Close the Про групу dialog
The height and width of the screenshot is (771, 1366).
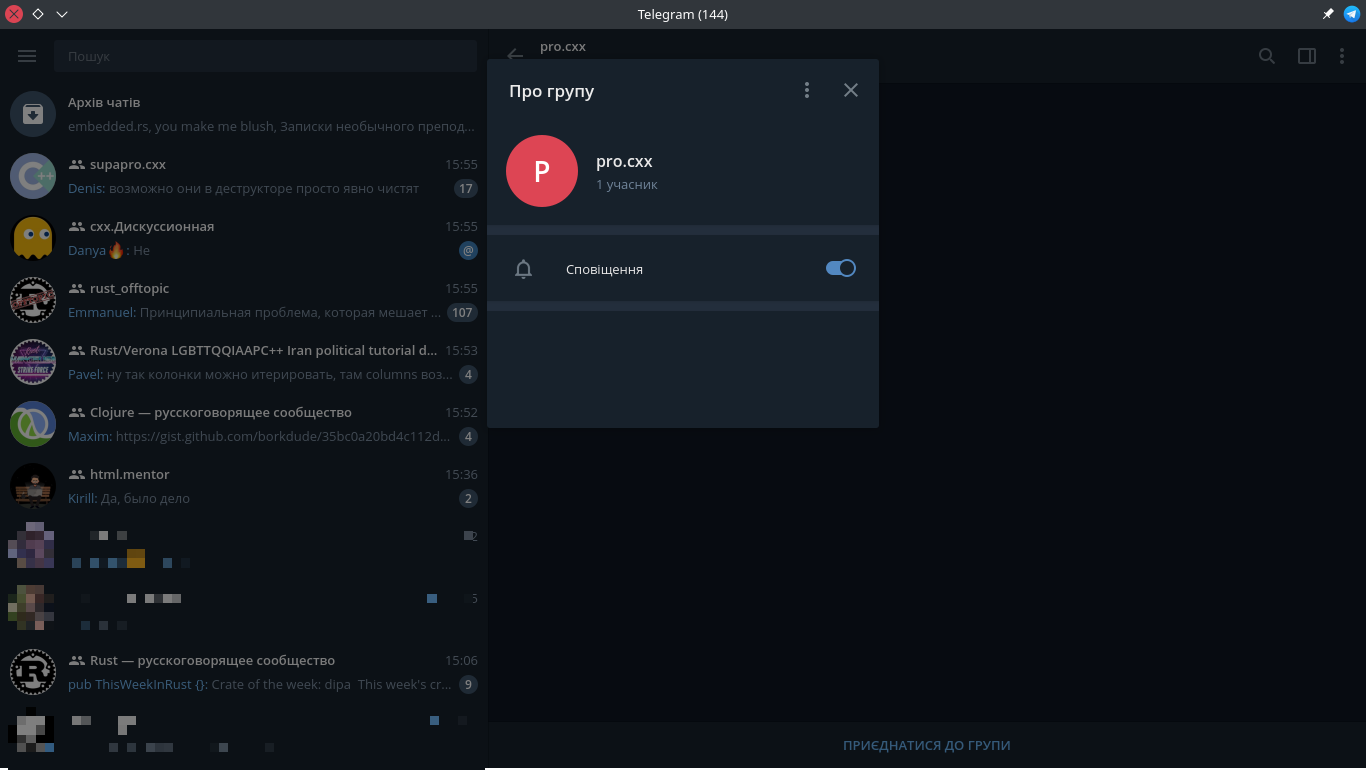851,90
